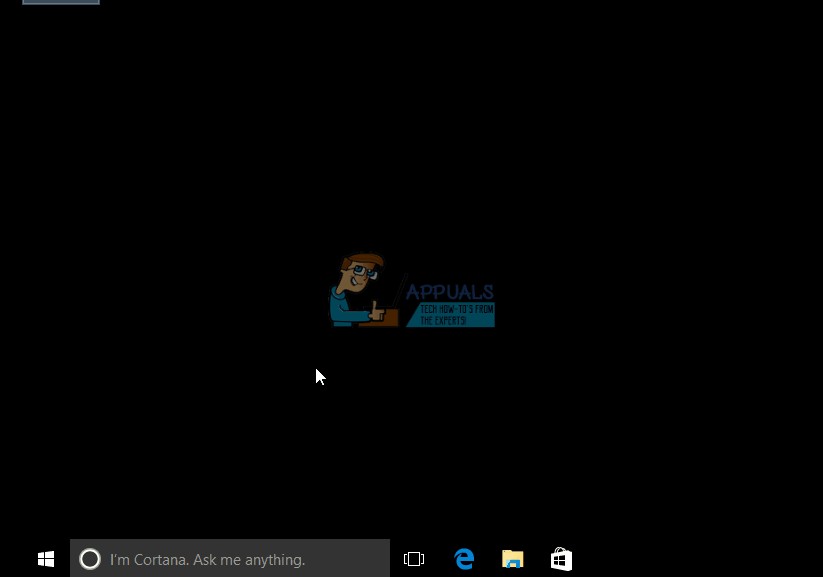Click the partial window at top left
The height and width of the screenshot is (577, 823).
pyautogui.click(x=60, y=2)
